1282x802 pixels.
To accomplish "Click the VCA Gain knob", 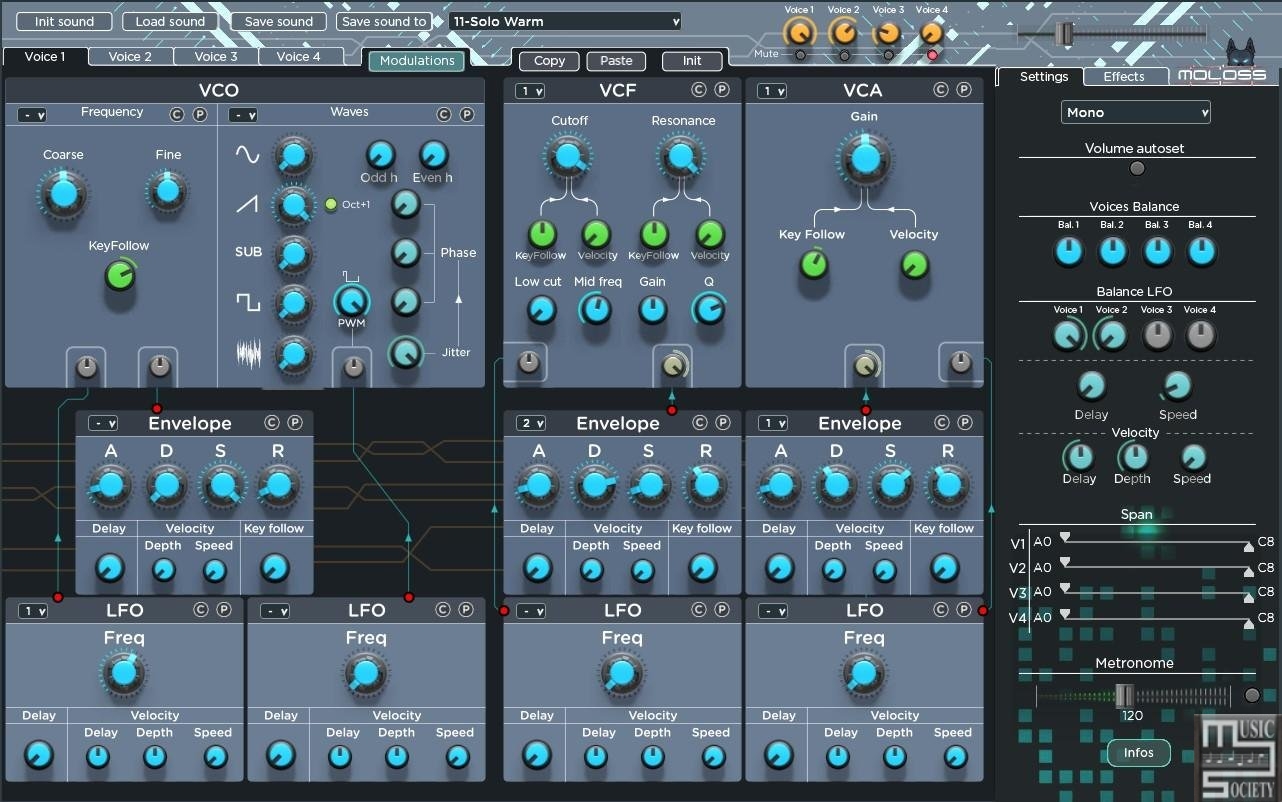I will click(865, 158).
